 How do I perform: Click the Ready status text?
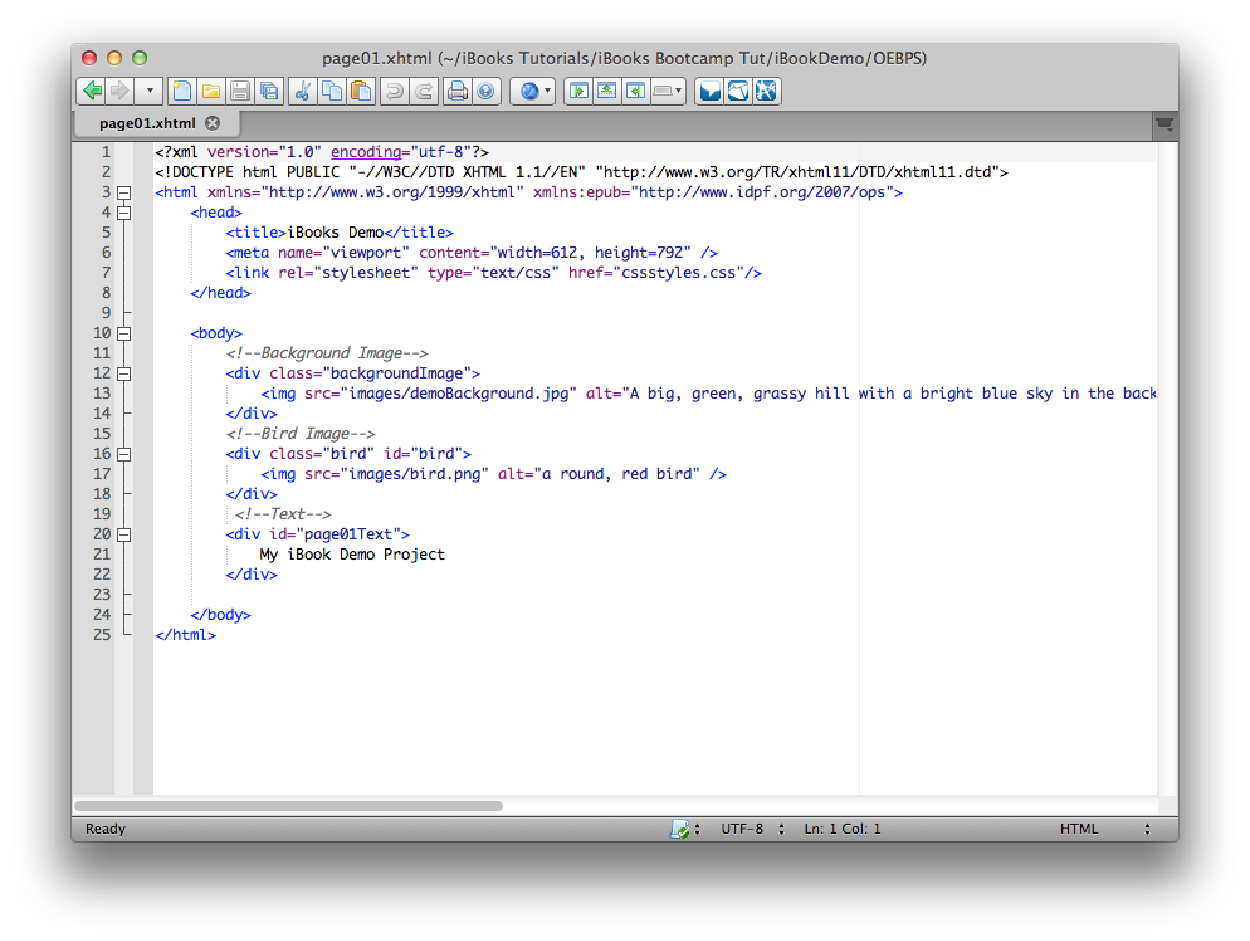106,829
